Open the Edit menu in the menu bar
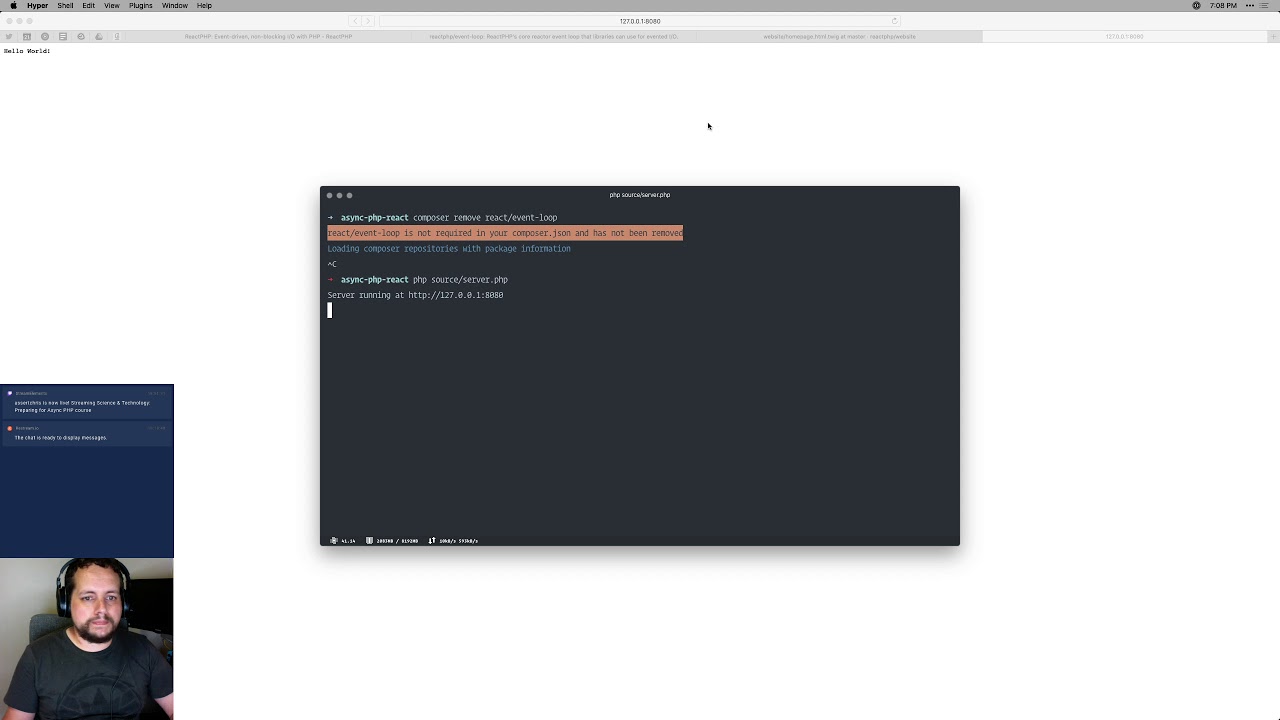The image size is (1280, 720). click(x=88, y=5)
